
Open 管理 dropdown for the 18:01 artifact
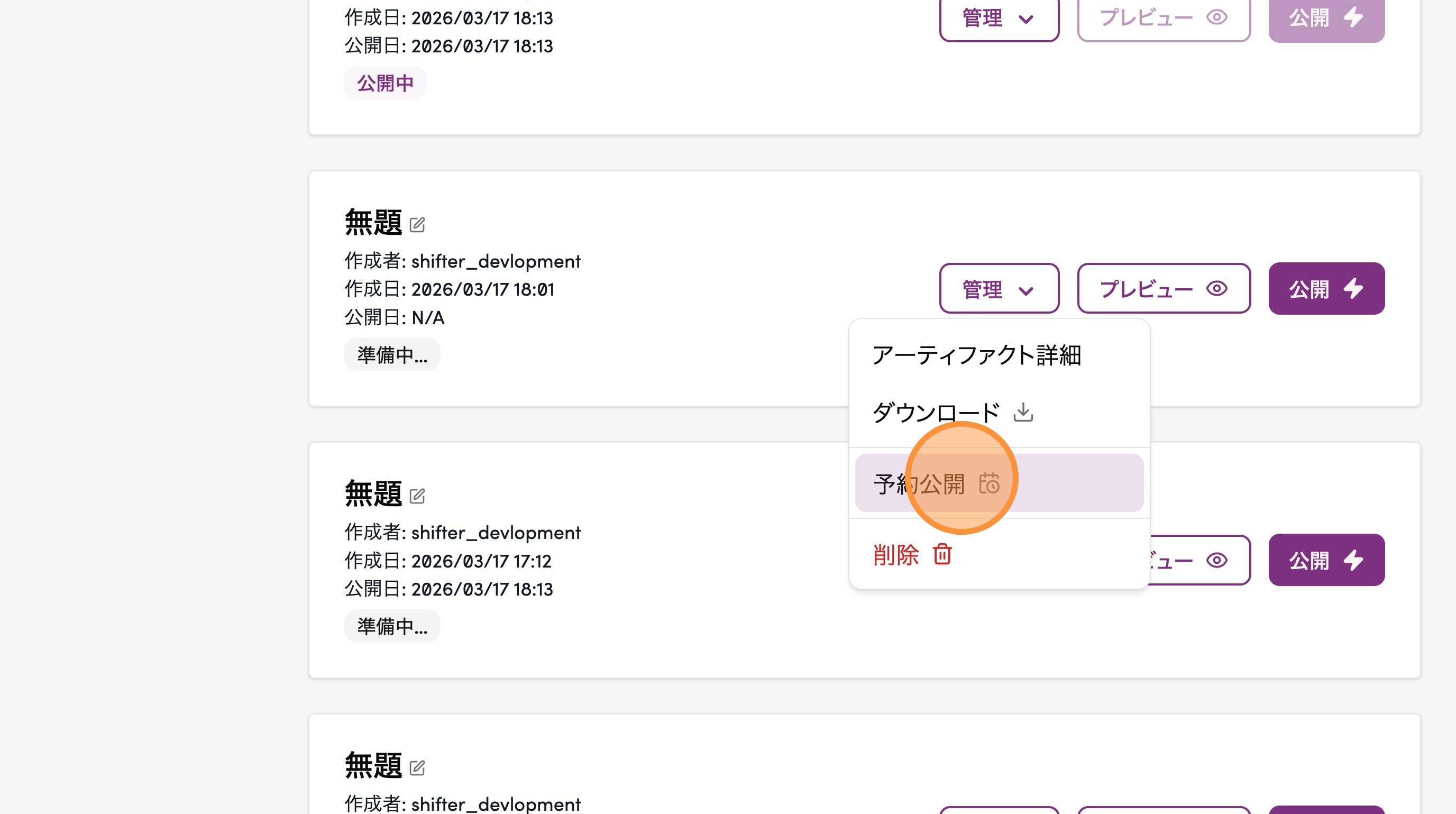999,288
